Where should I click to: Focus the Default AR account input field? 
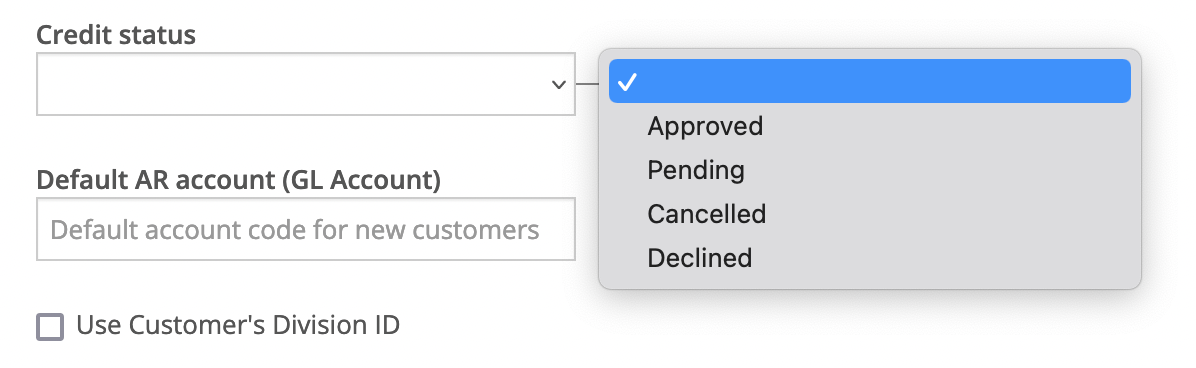[x=306, y=229]
